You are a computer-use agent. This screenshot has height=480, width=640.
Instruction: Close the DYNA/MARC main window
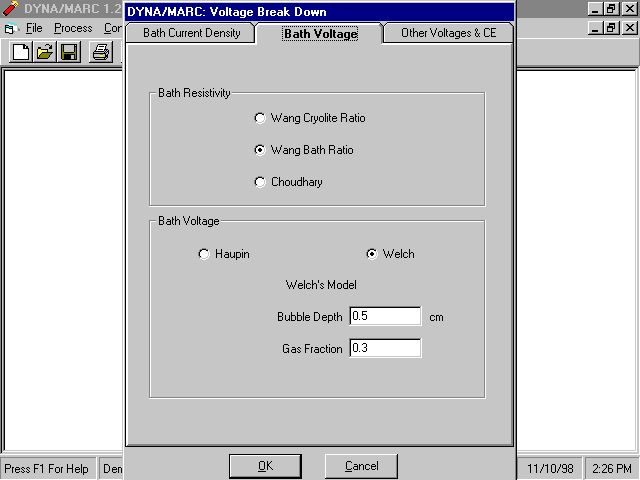629,9
